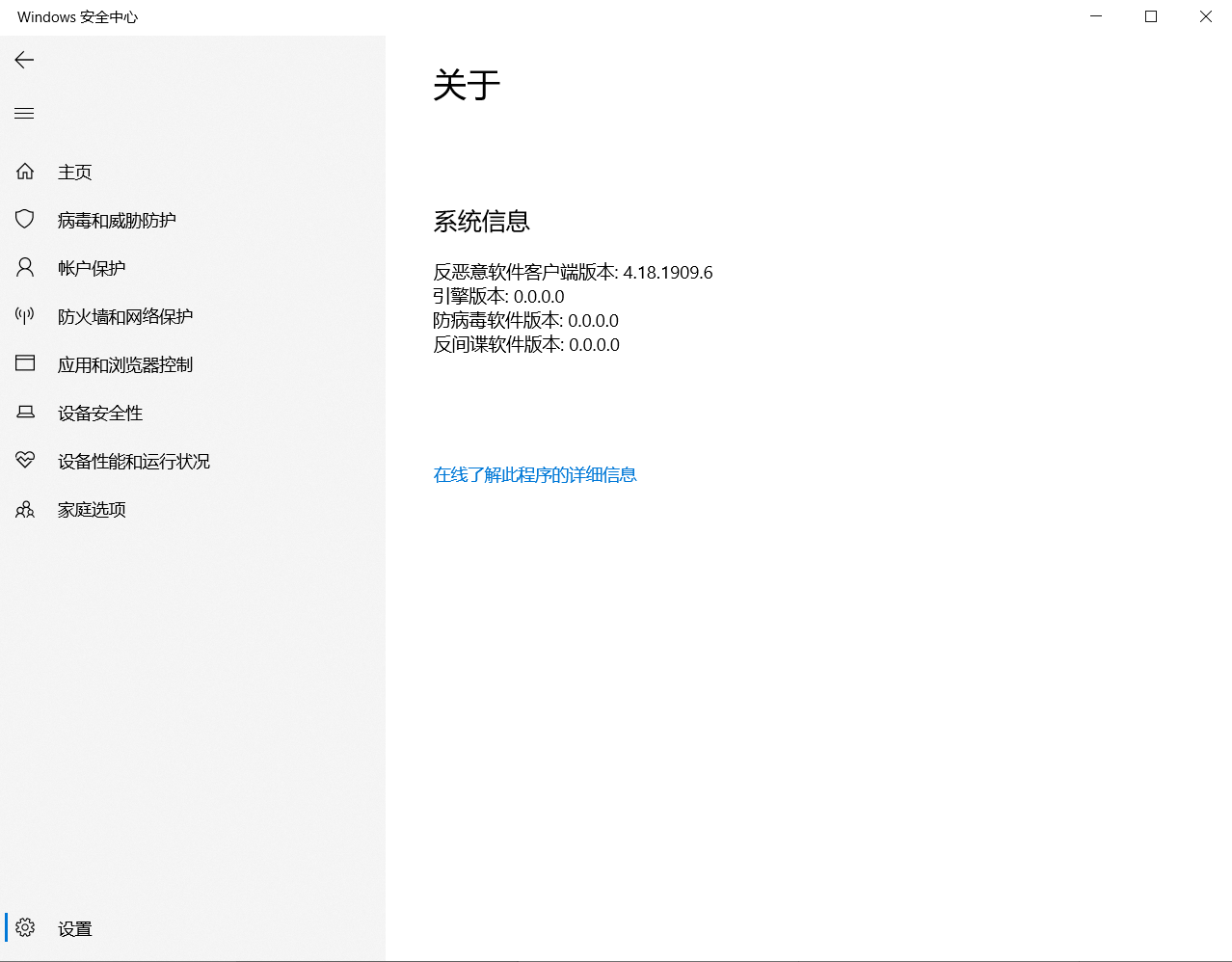Open 家庭选项 section
The height and width of the screenshot is (962, 1232).
tap(92, 509)
